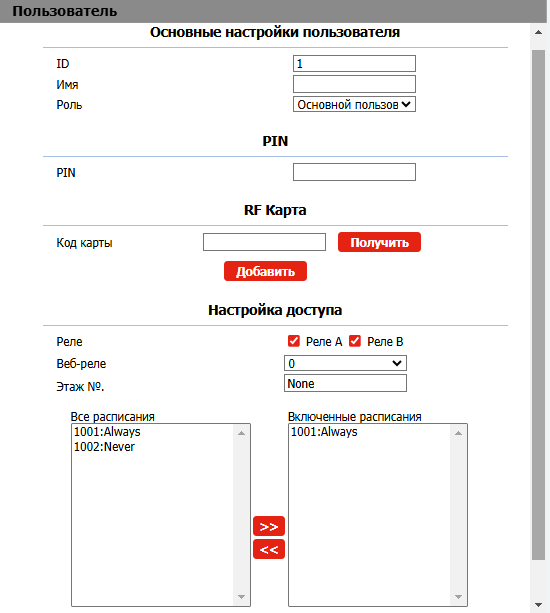This screenshot has width=550, height=613.
Task: Focus the PIN input field
Action: (x=354, y=172)
